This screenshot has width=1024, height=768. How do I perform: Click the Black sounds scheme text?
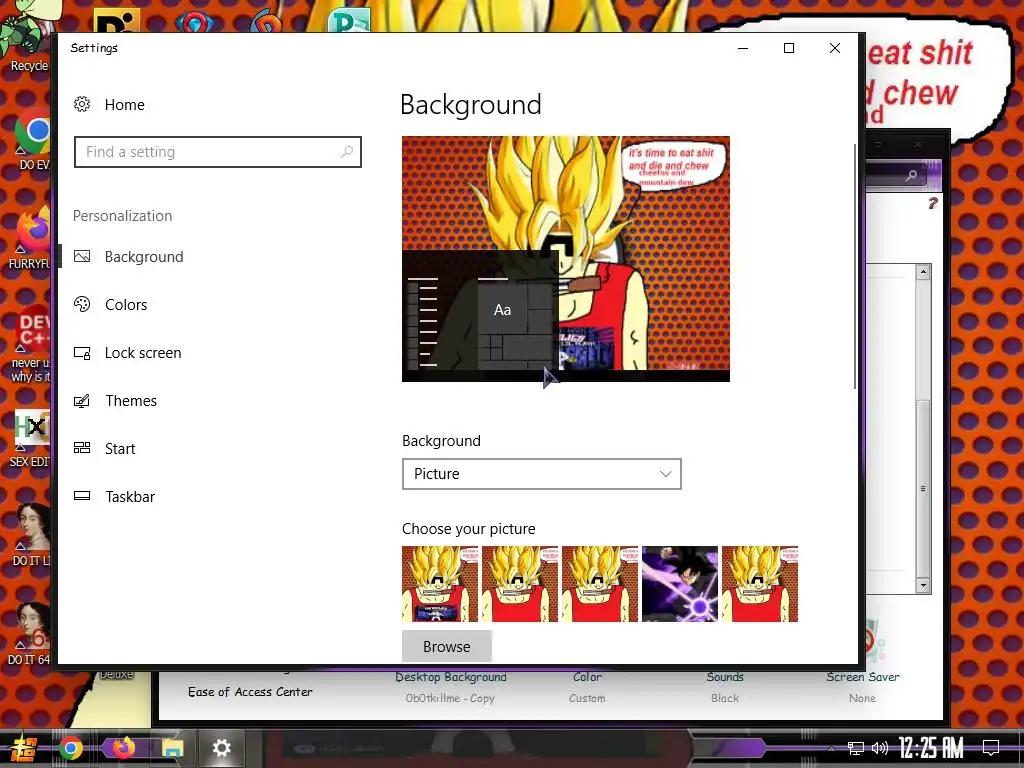725,698
